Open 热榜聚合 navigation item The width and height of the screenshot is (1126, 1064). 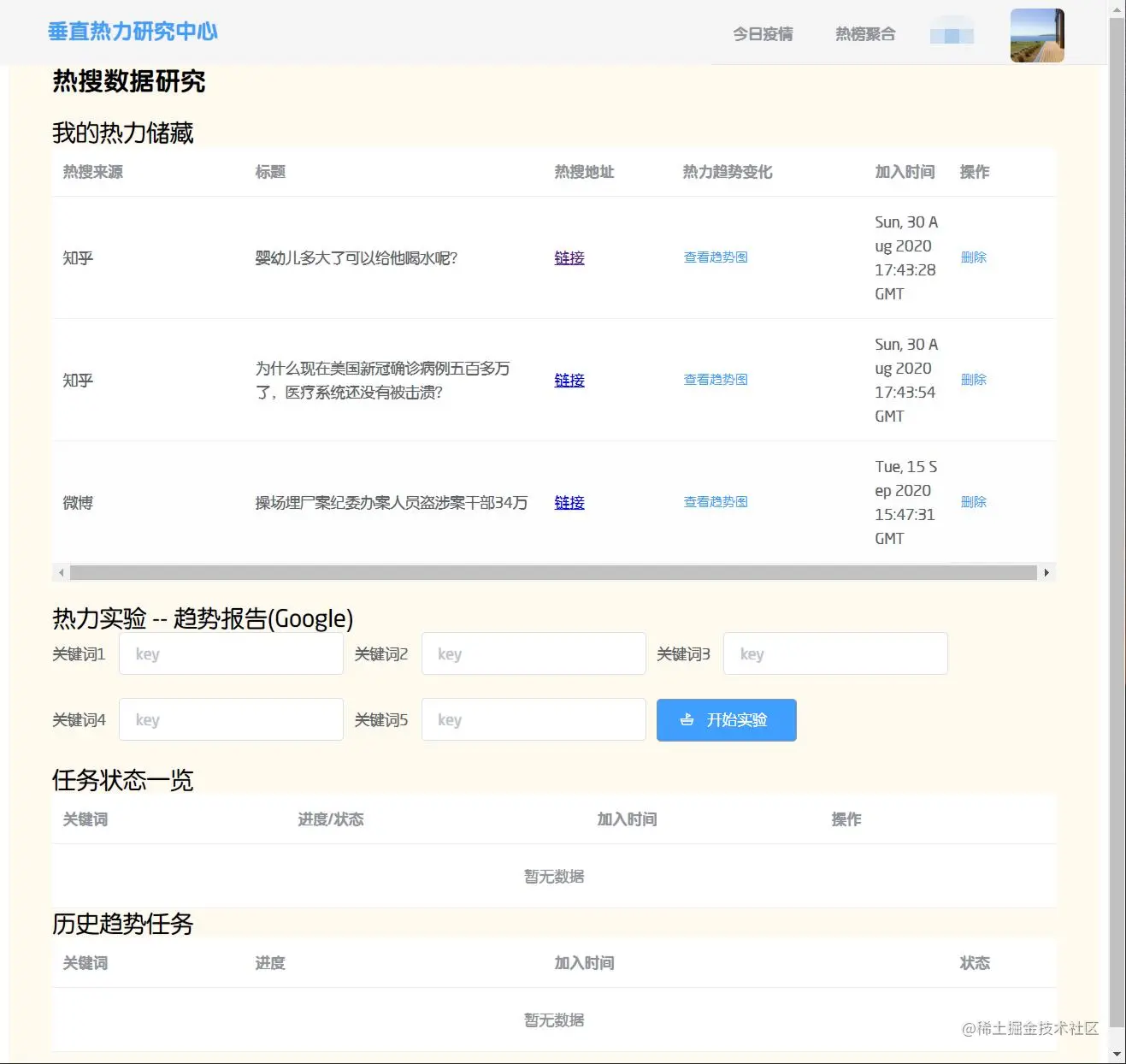tap(865, 34)
